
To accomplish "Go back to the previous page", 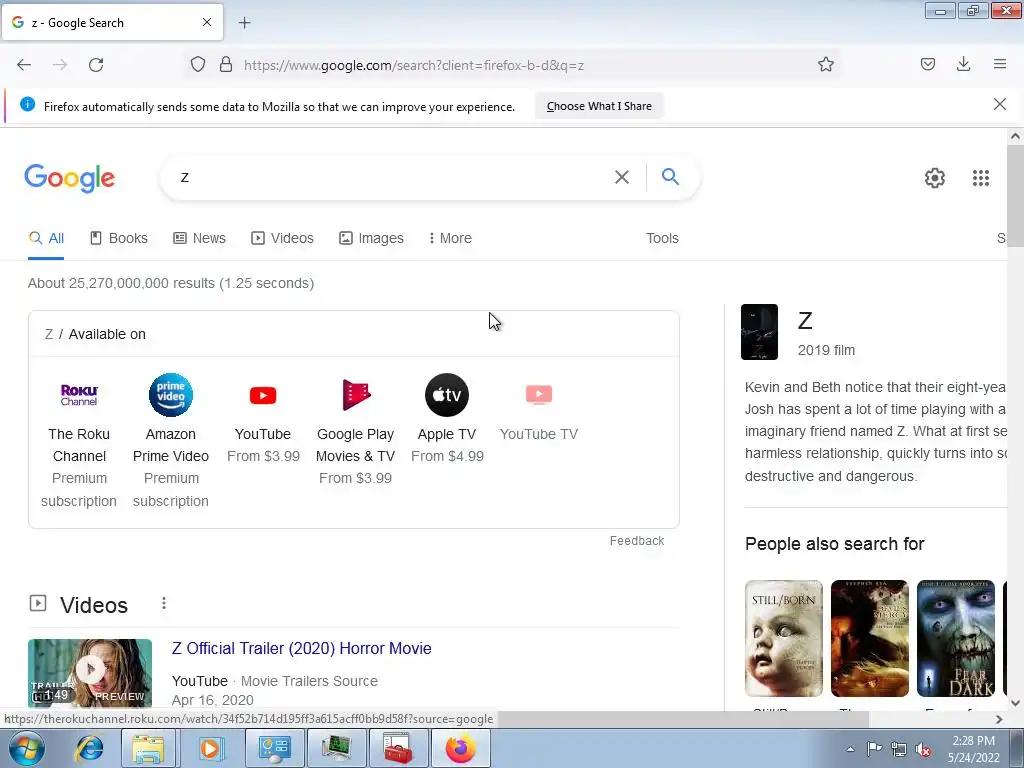I will pyautogui.click(x=24, y=65).
